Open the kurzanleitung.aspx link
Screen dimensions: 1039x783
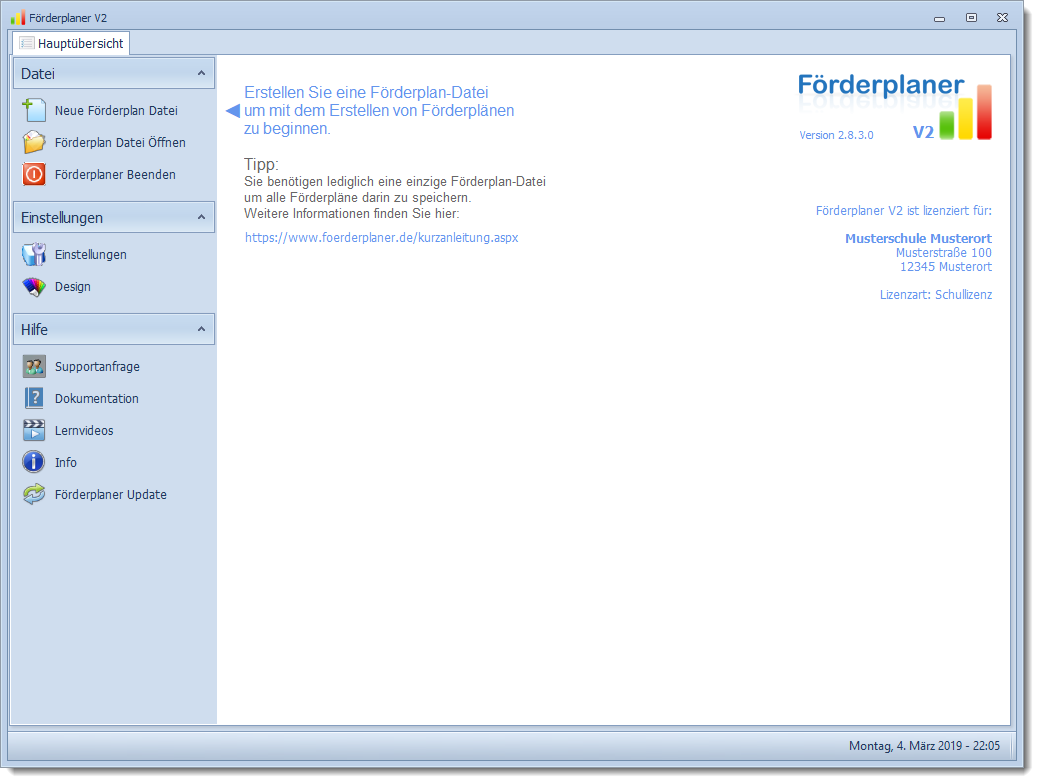(382, 237)
